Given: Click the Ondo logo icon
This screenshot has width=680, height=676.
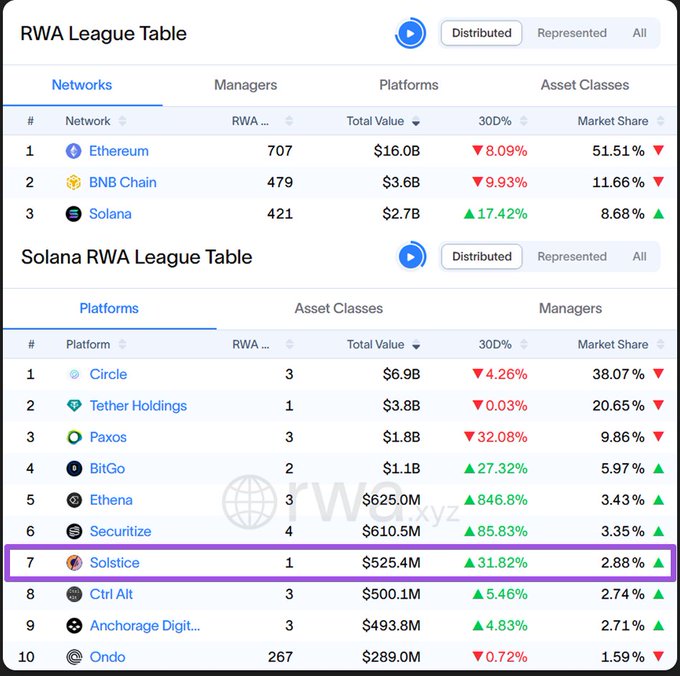Looking at the screenshot, I should 74,657.
